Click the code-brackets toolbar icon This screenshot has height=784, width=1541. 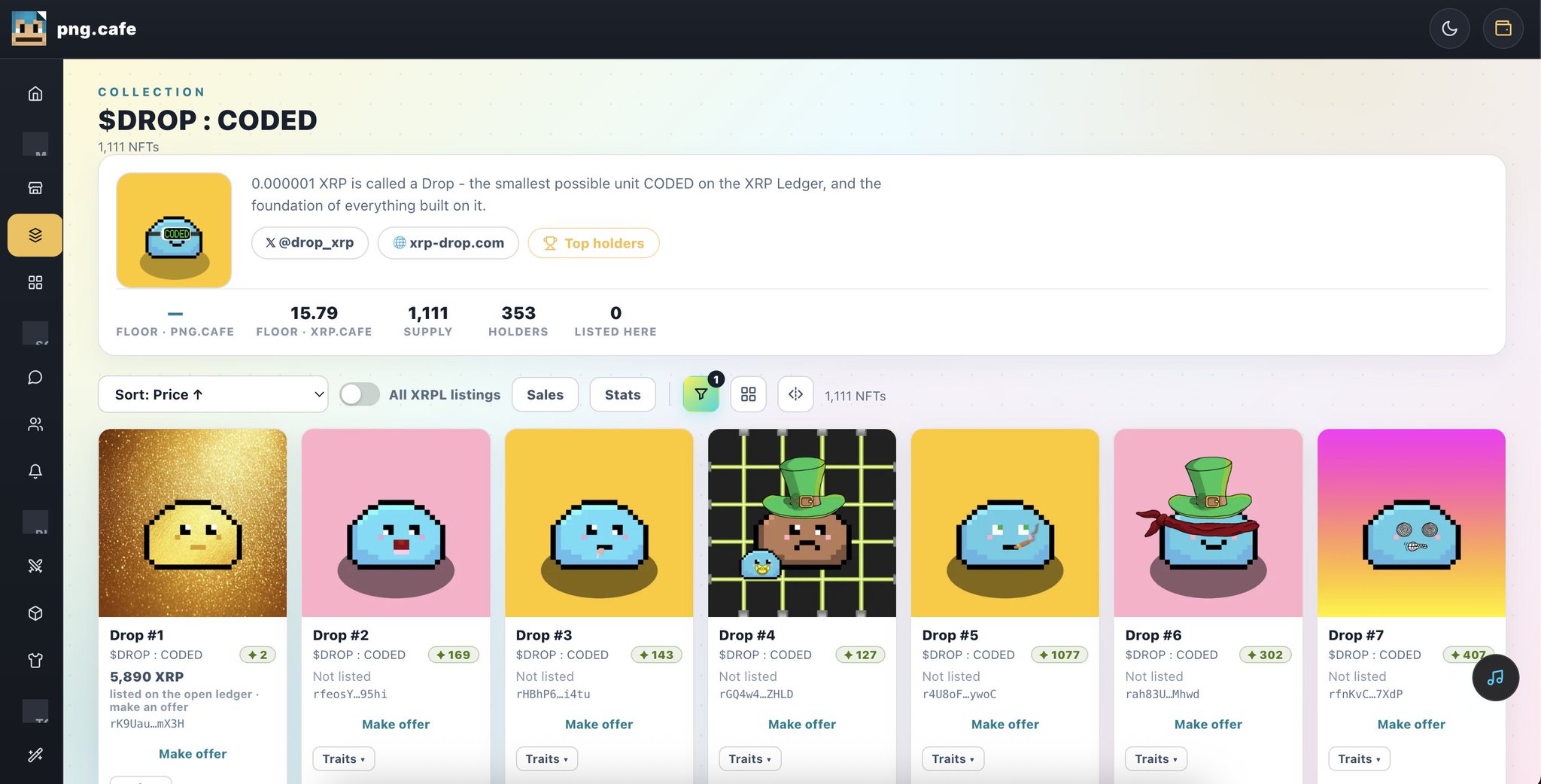pos(795,394)
